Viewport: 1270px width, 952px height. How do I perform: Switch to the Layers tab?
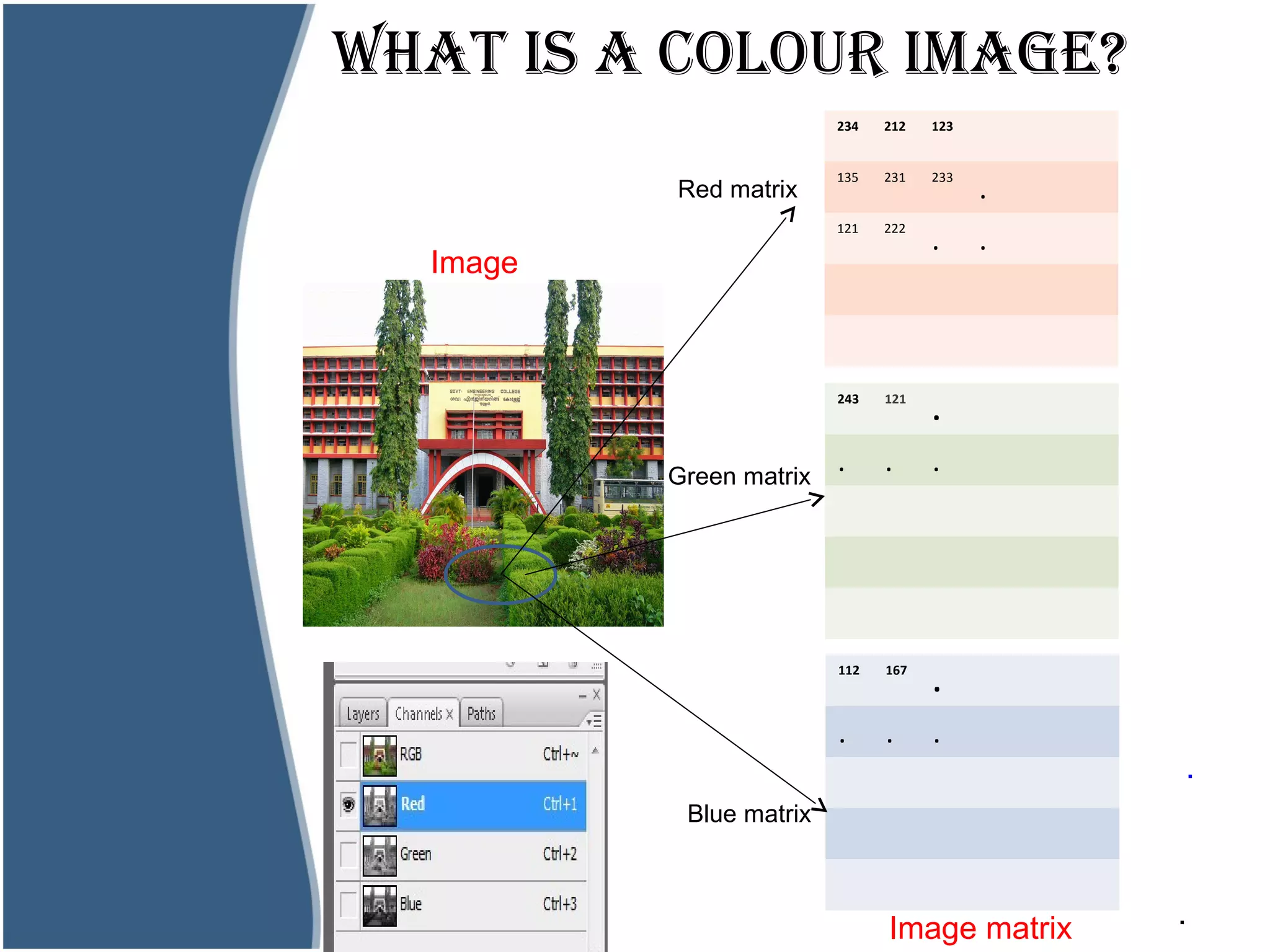(363, 713)
